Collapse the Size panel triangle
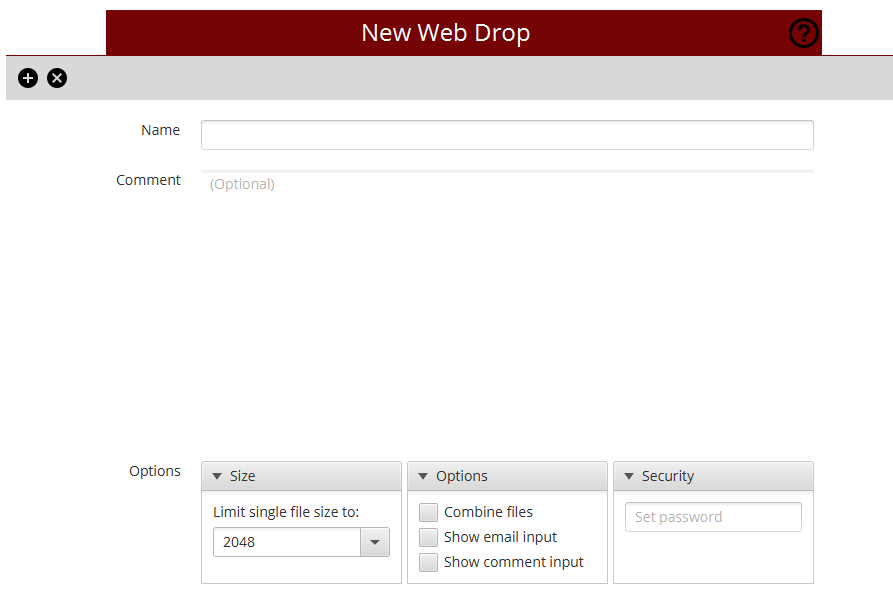Viewport: 893px width, 591px height. tap(217, 476)
